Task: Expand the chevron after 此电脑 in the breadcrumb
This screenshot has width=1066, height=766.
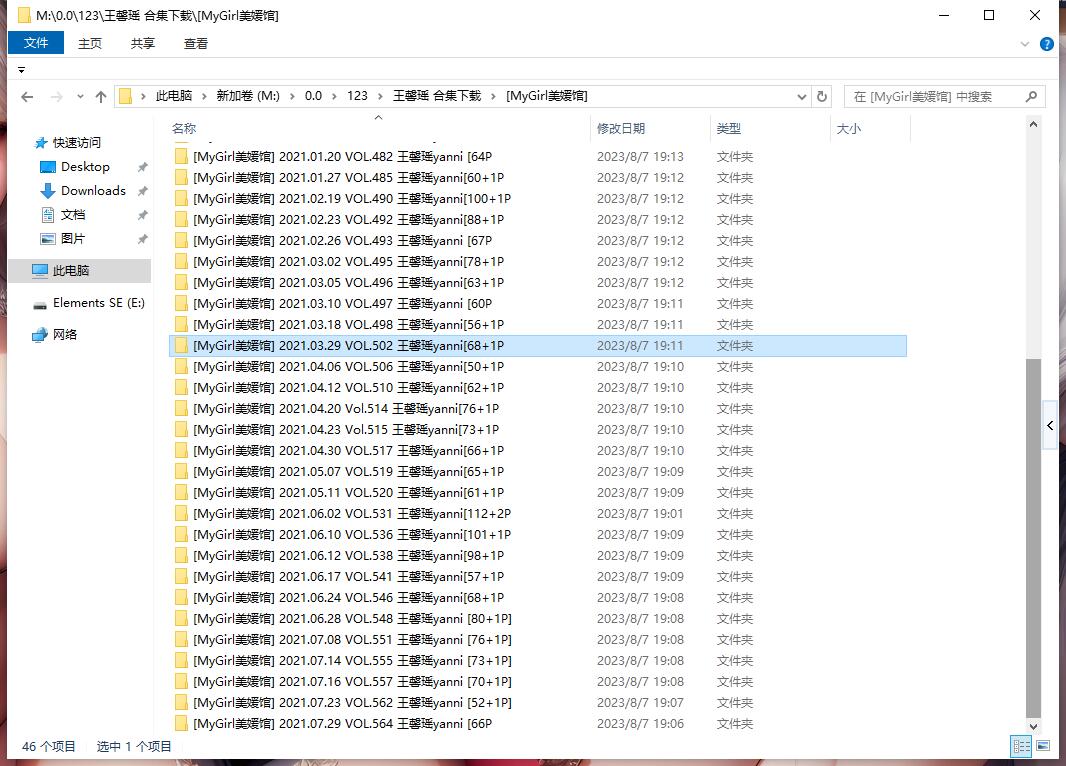Action: pos(204,97)
